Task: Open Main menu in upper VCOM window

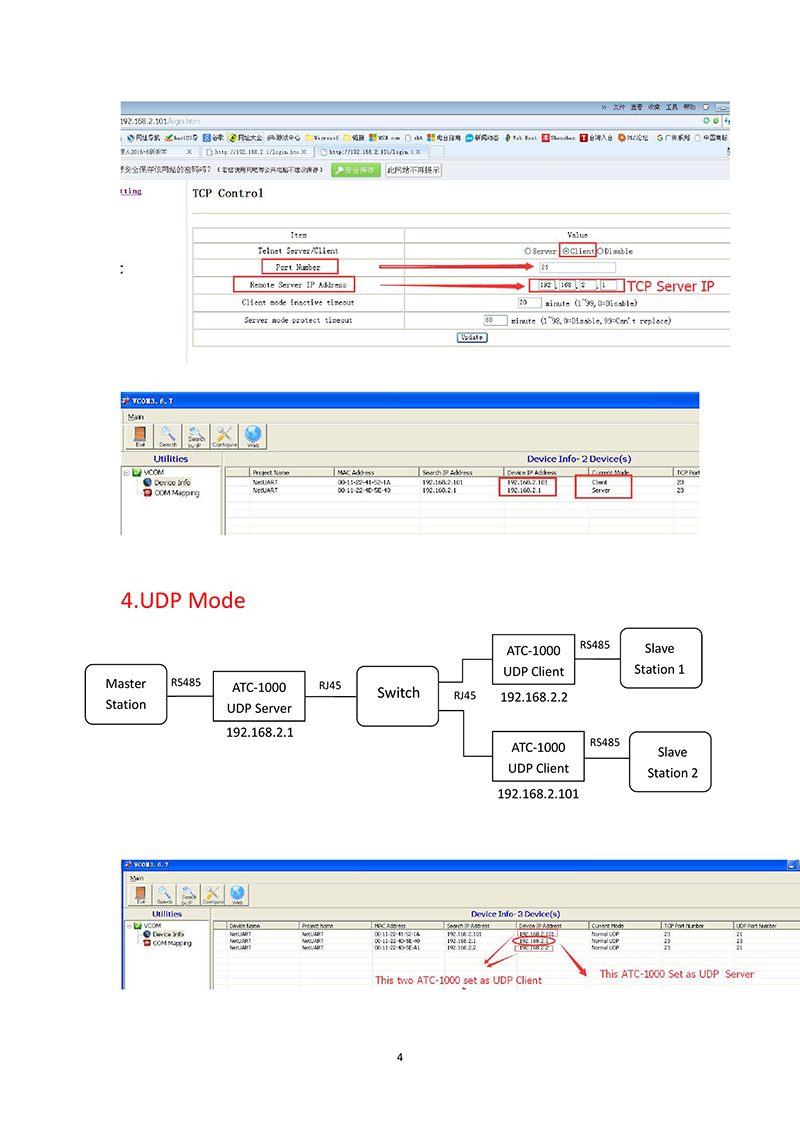Action: (x=136, y=417)
